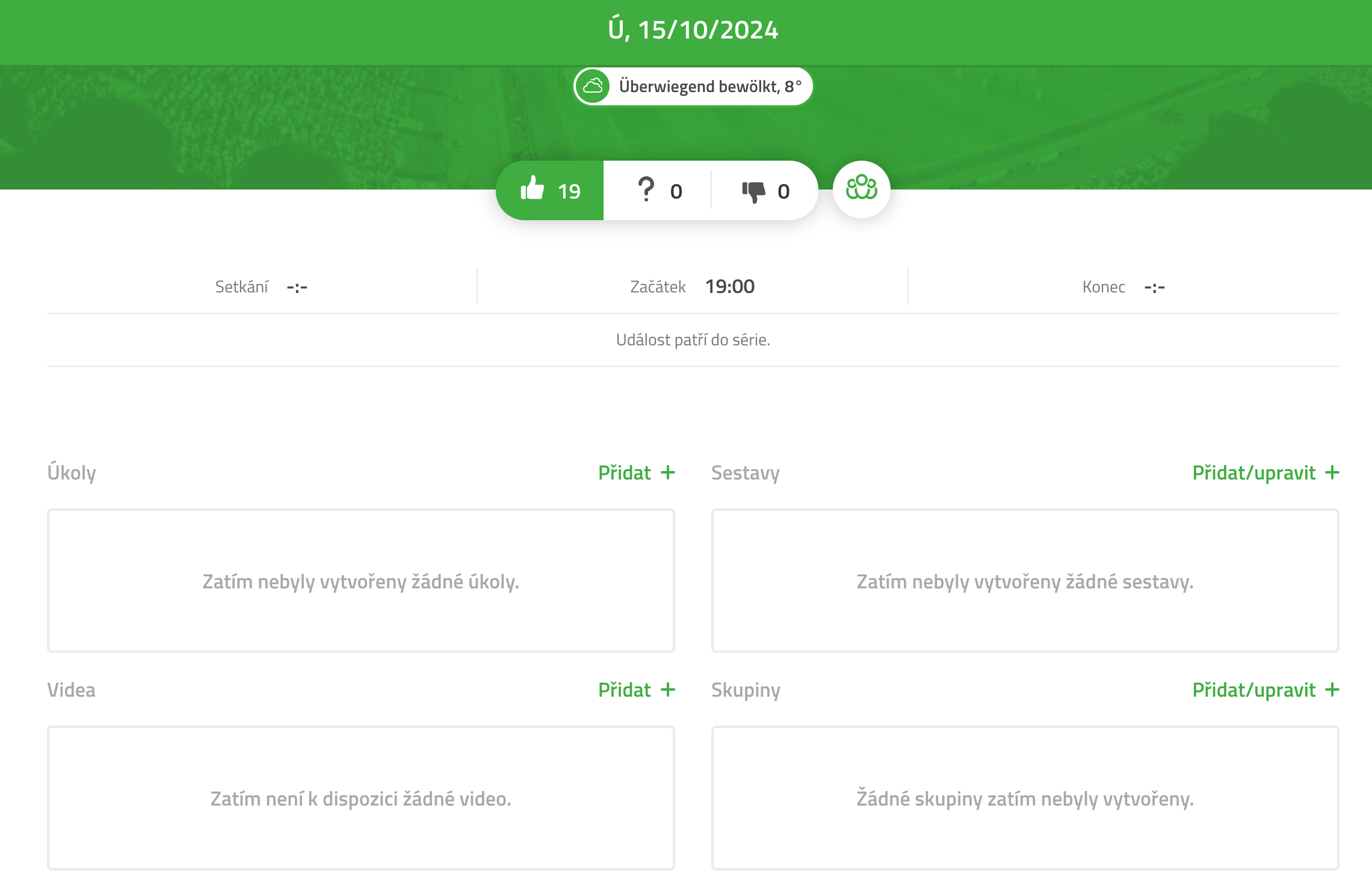The height and width of the screenshot is (888, 1372).
Task: Open the group members icon button
Action: click(861, 189)
